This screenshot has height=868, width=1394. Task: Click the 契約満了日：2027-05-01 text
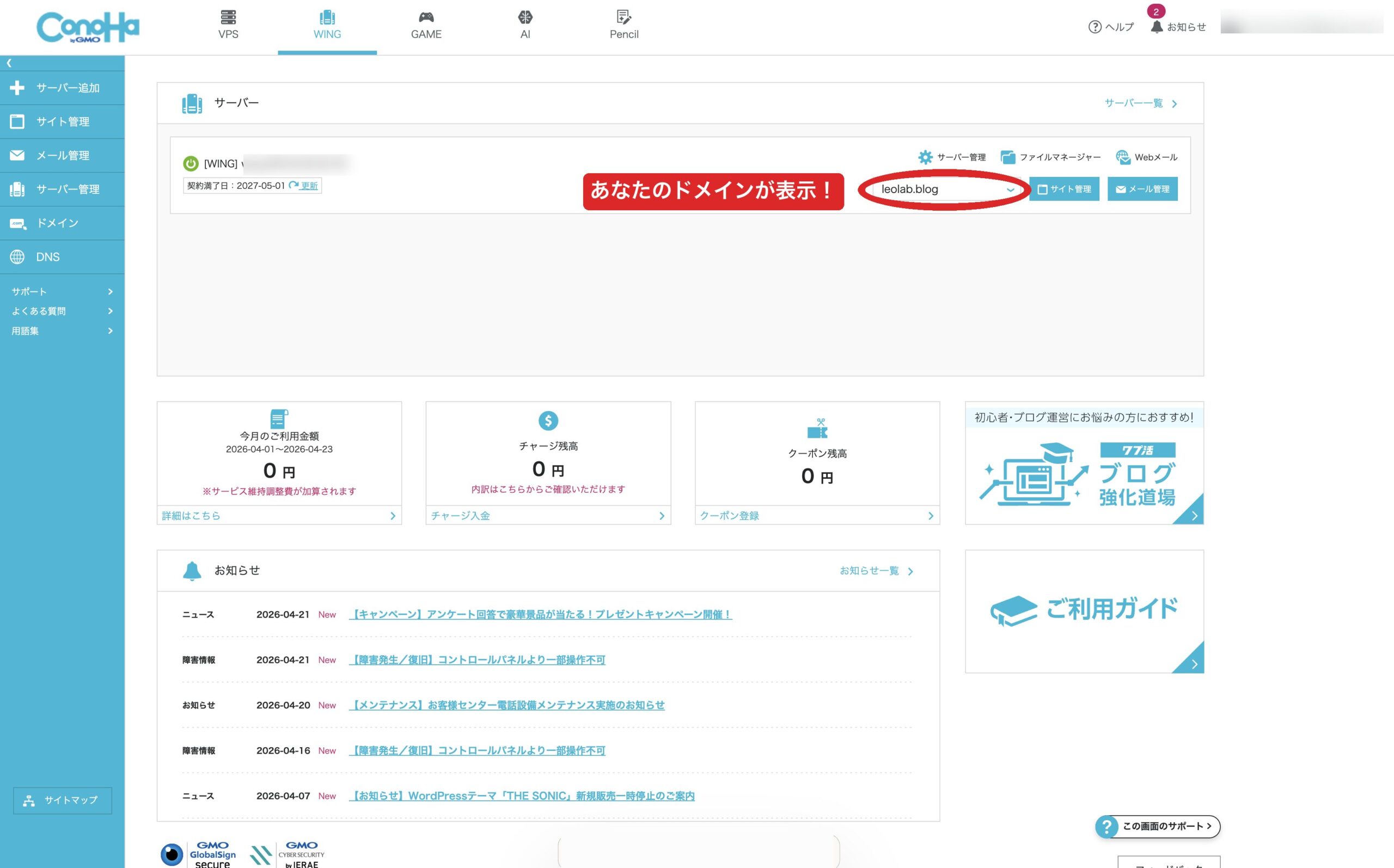236,186
